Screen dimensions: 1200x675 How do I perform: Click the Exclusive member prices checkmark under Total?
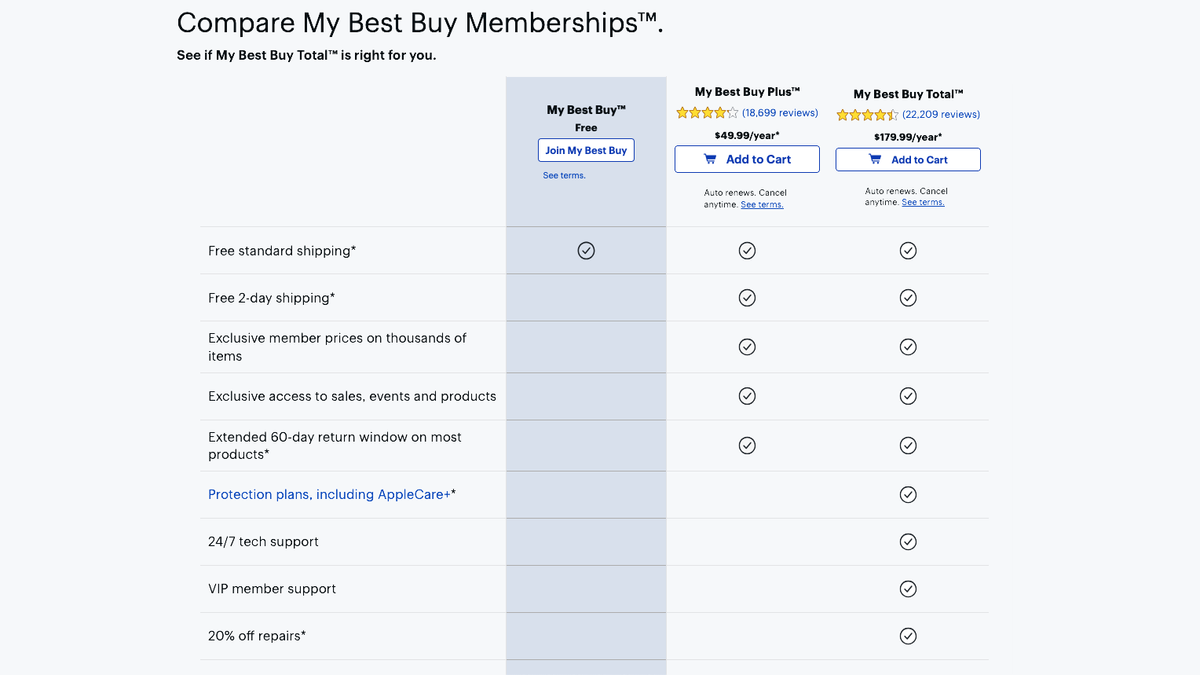click(x=908, y=346)
